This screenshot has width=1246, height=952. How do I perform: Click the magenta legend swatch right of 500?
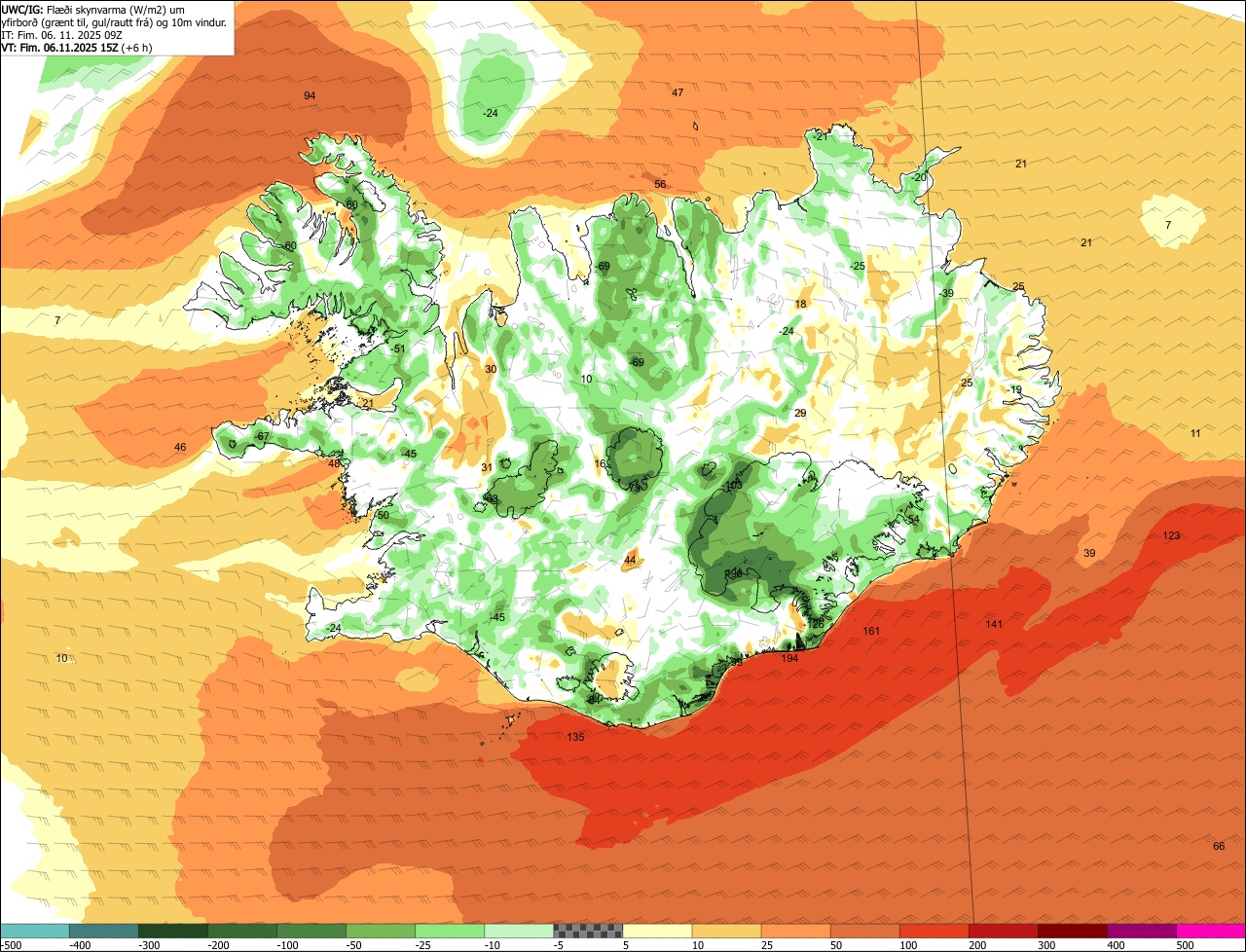tap(1211, 931)
